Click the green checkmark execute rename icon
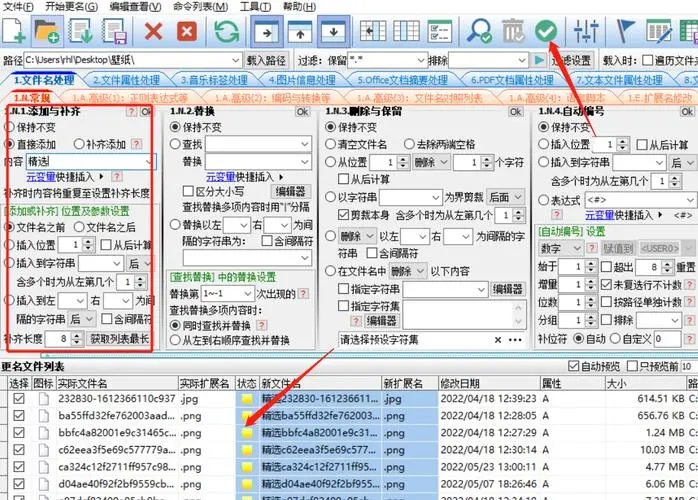The height and width of the screenshot is (500, 698). (546, 31)
